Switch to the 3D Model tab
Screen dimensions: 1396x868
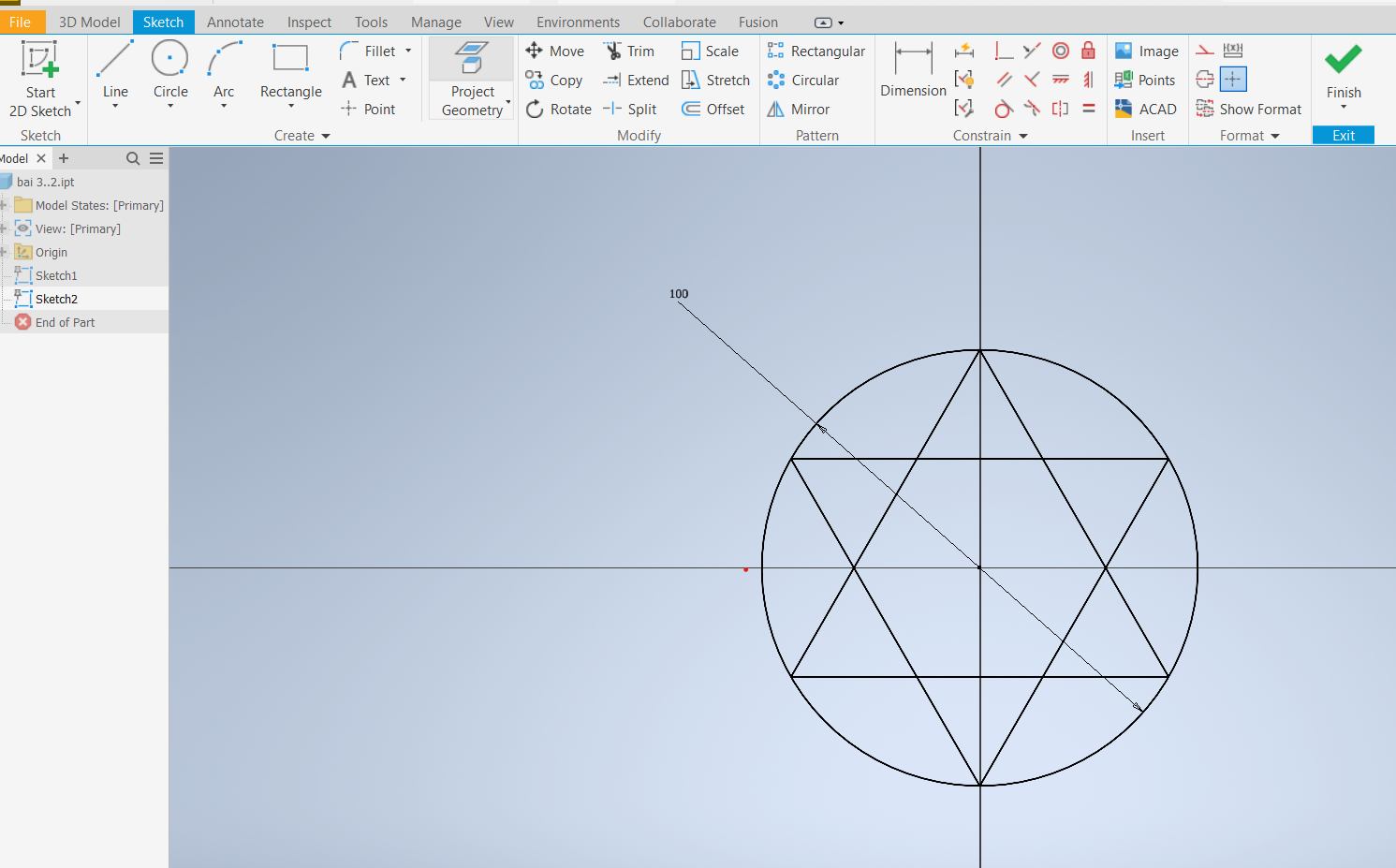89,22
